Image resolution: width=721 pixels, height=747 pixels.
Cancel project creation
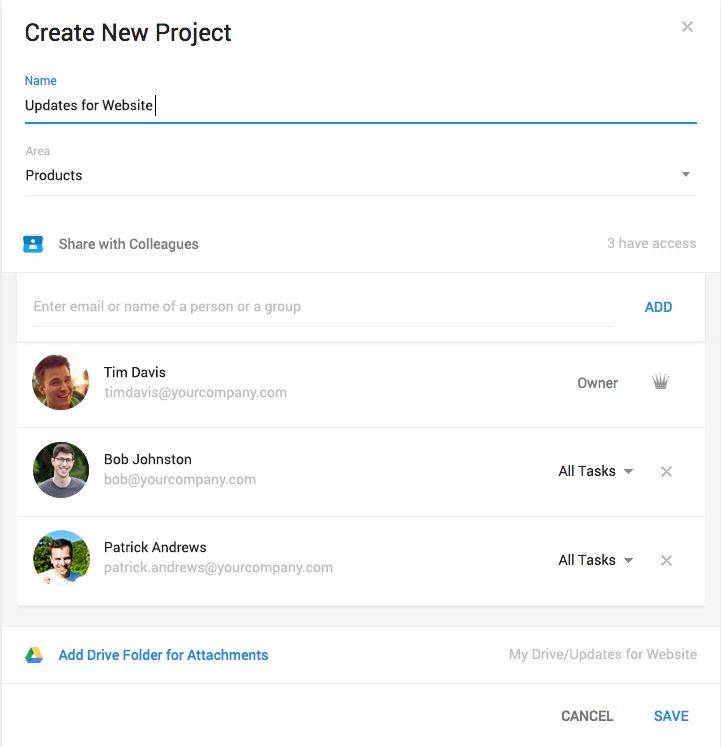pos(587,716)
